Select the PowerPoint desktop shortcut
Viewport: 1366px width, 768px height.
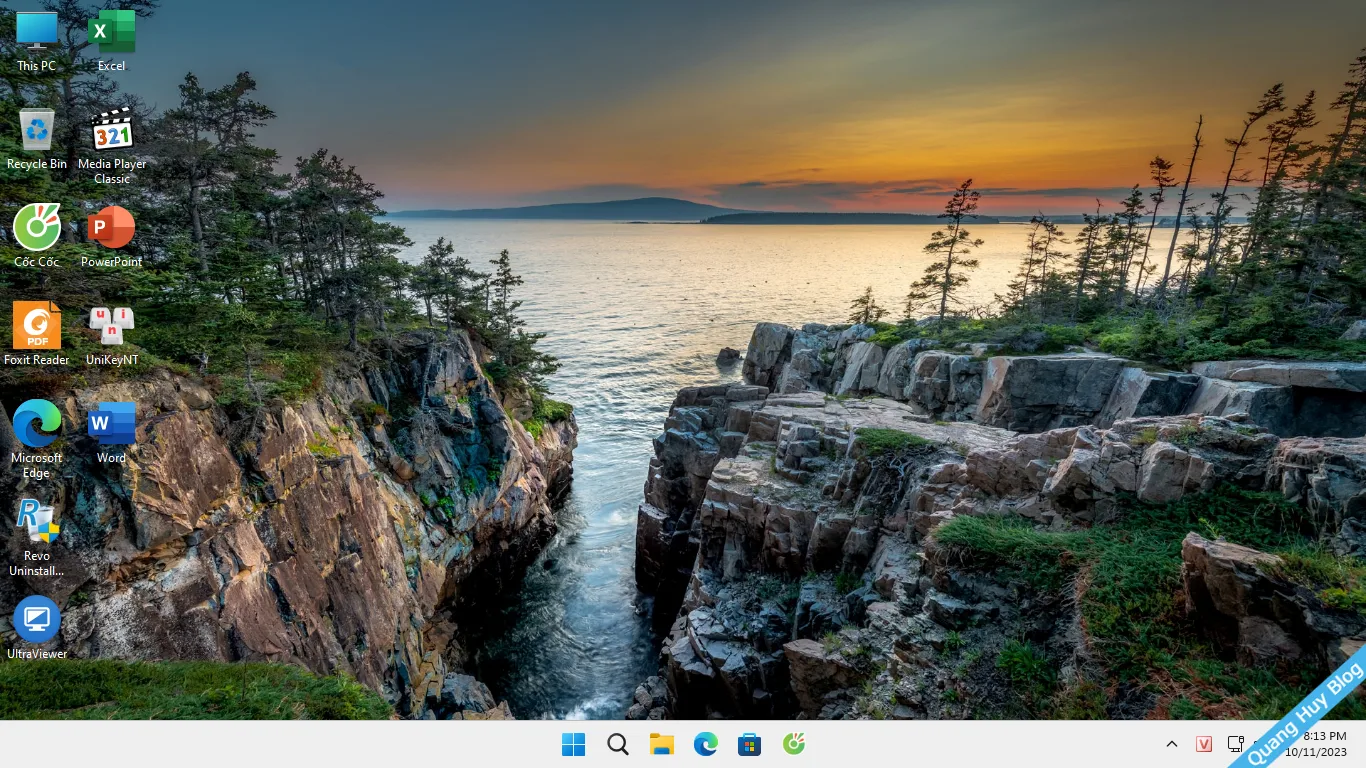tap(112, 237)
